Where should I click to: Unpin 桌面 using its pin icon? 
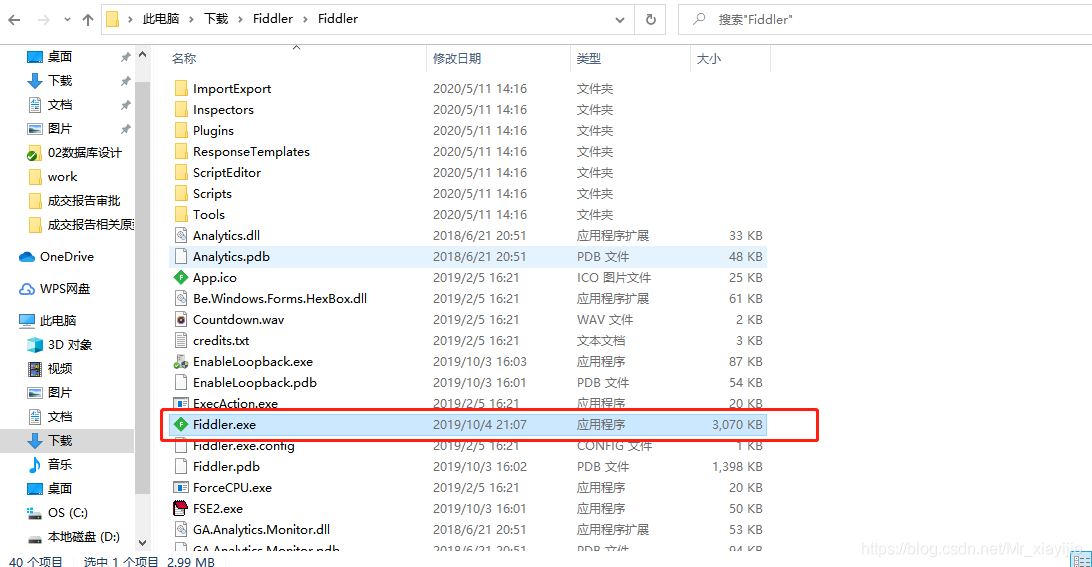(x=125, y=57)
